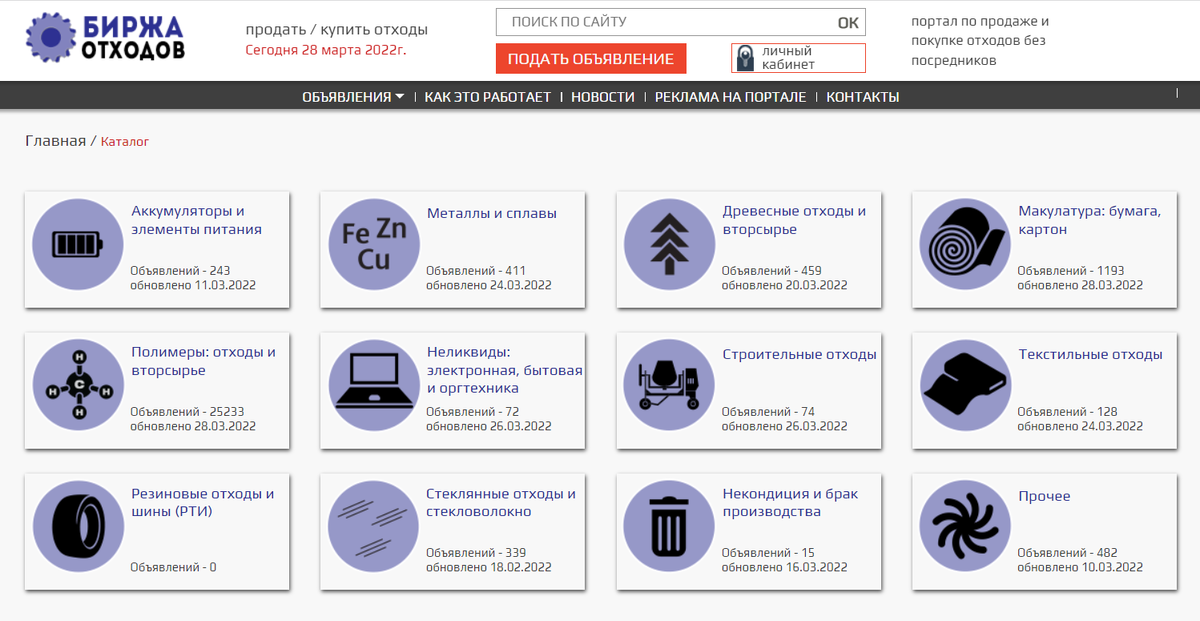Click 'обновлено 10.03.2022' text
This screenshot has width=1200, height=621.
[x=1080, y=567]
